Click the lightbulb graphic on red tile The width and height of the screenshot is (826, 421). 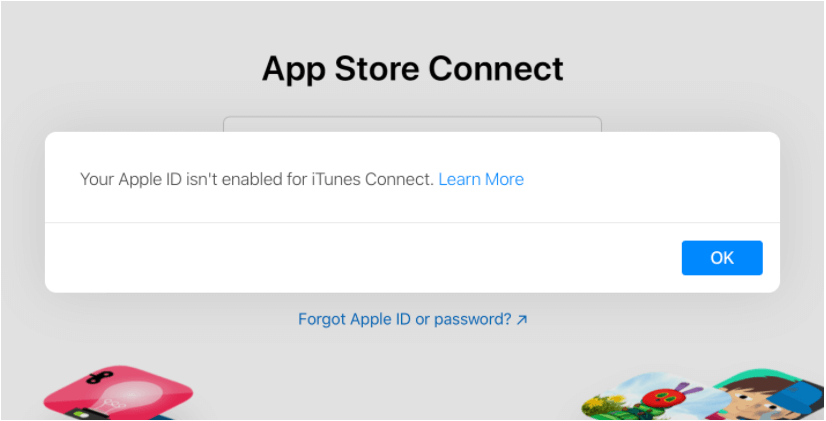pos(126,399)
